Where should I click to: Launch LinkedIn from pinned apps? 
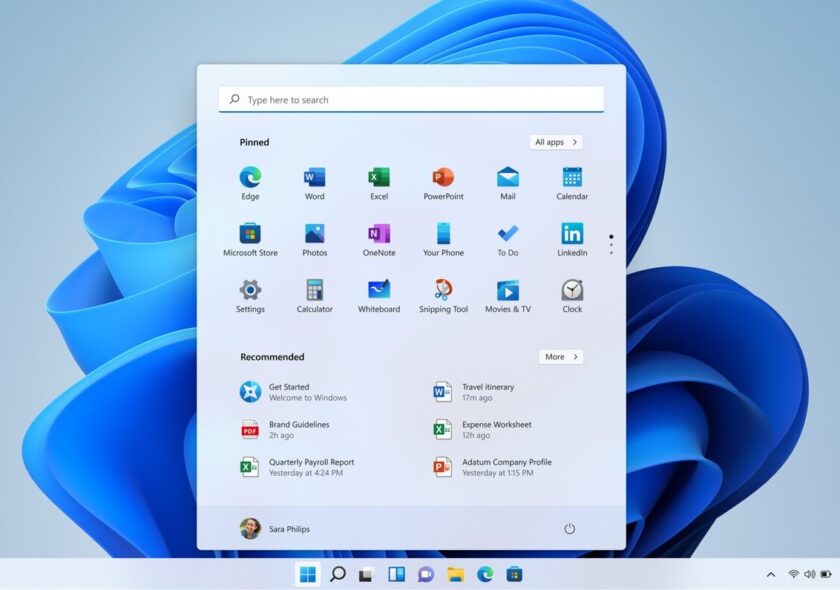pos(572,240)
